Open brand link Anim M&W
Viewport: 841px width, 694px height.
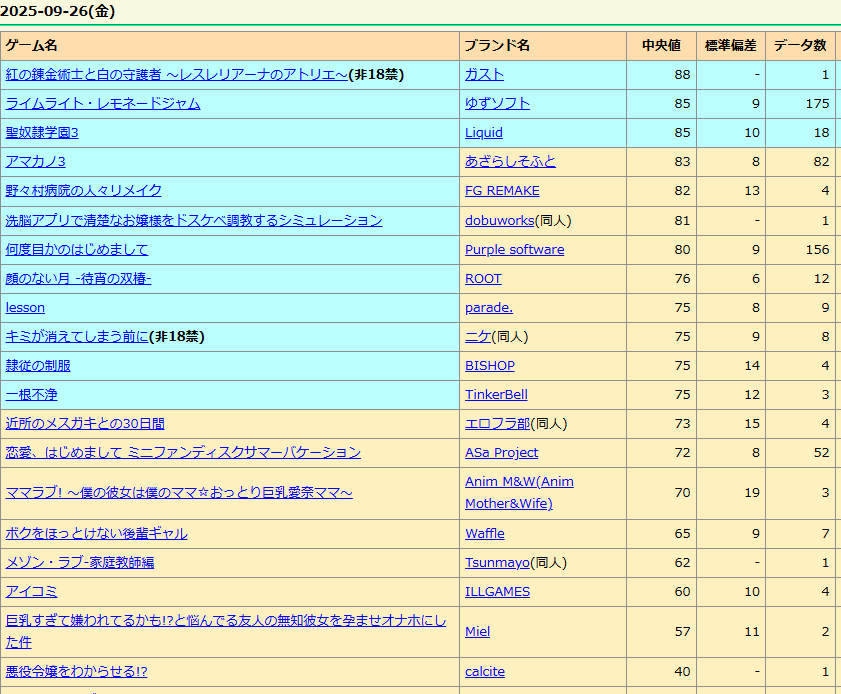click(519, 492)
